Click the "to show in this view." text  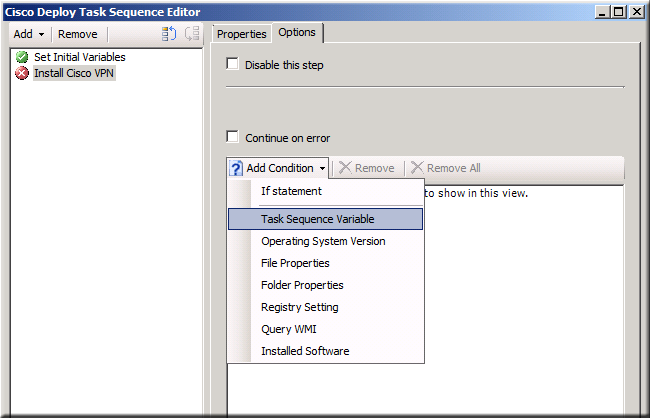tap(476, 193)
